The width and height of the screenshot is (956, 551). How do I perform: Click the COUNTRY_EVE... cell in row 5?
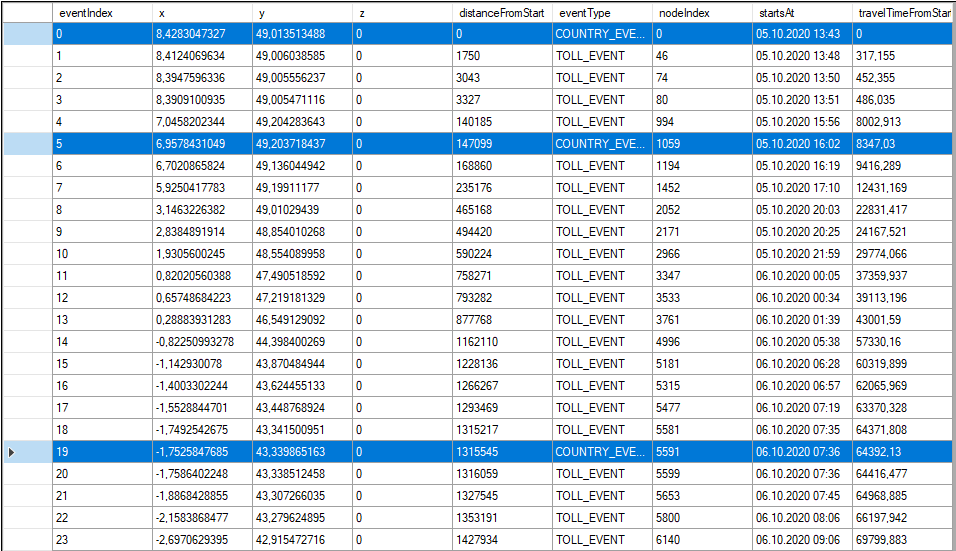pos(602,144)
